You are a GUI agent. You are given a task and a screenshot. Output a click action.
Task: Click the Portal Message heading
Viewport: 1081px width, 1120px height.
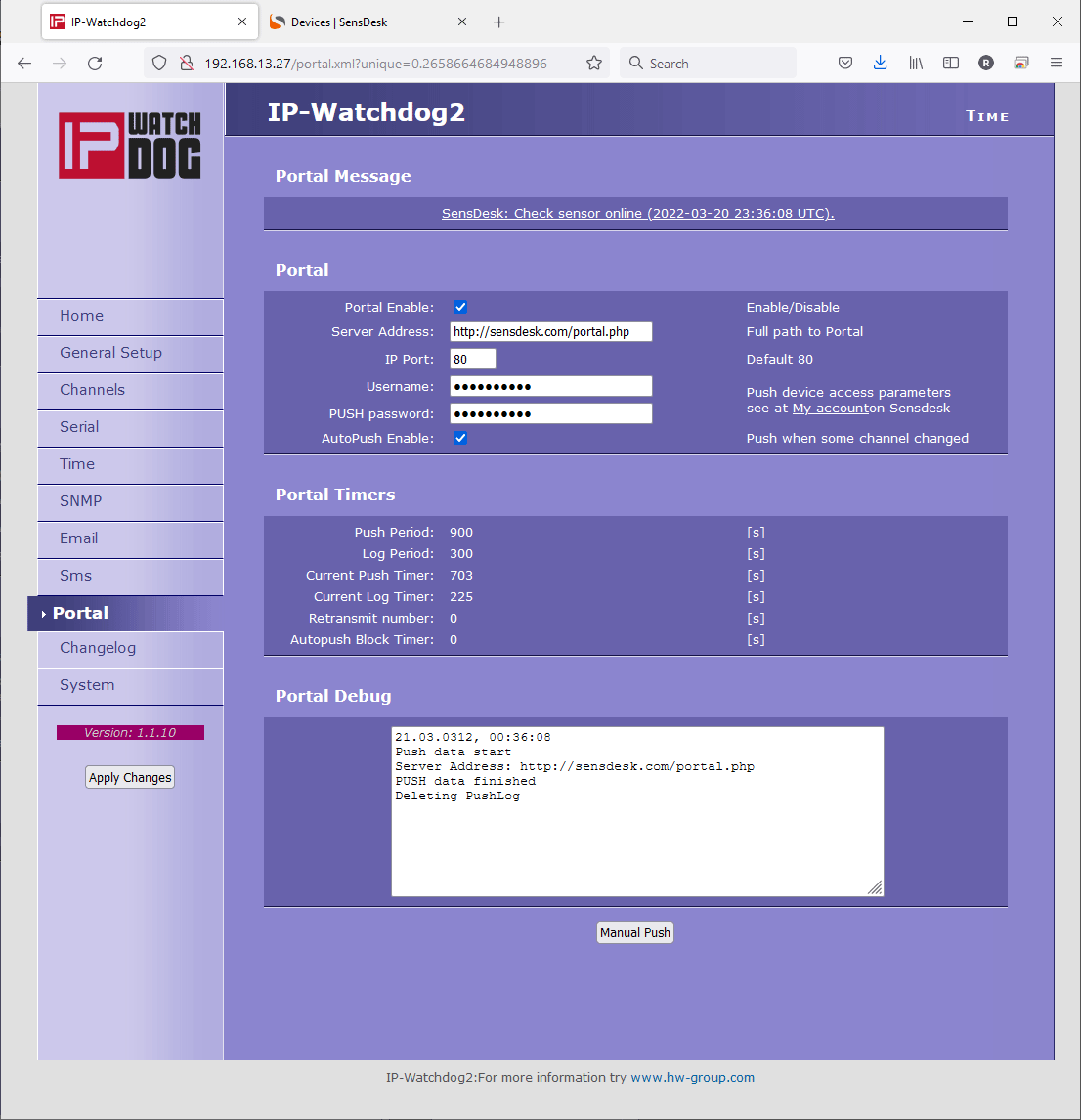point(343,176)
